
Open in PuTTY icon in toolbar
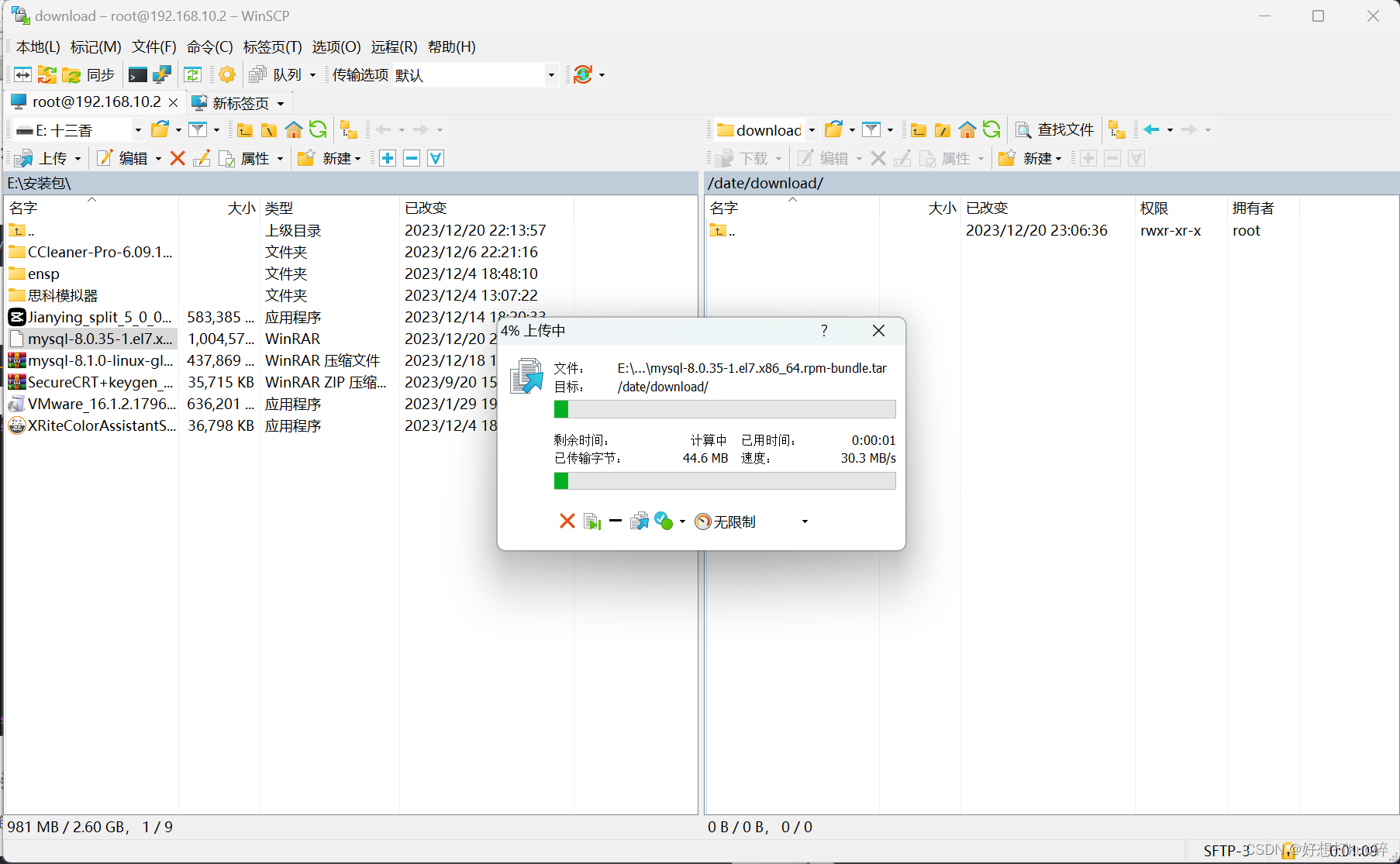(161, 74)
